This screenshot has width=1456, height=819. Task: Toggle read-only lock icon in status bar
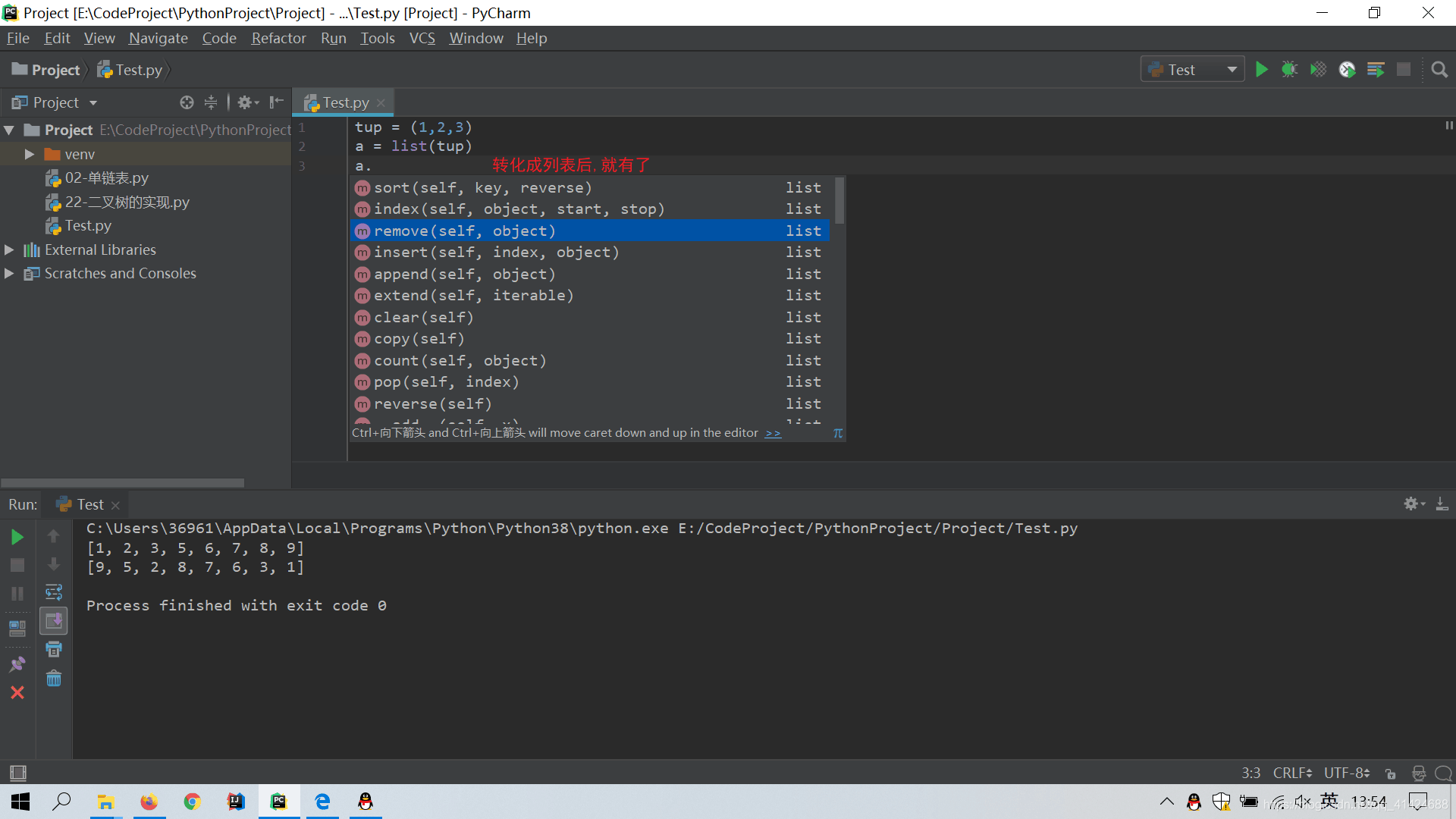point(1390,773)
